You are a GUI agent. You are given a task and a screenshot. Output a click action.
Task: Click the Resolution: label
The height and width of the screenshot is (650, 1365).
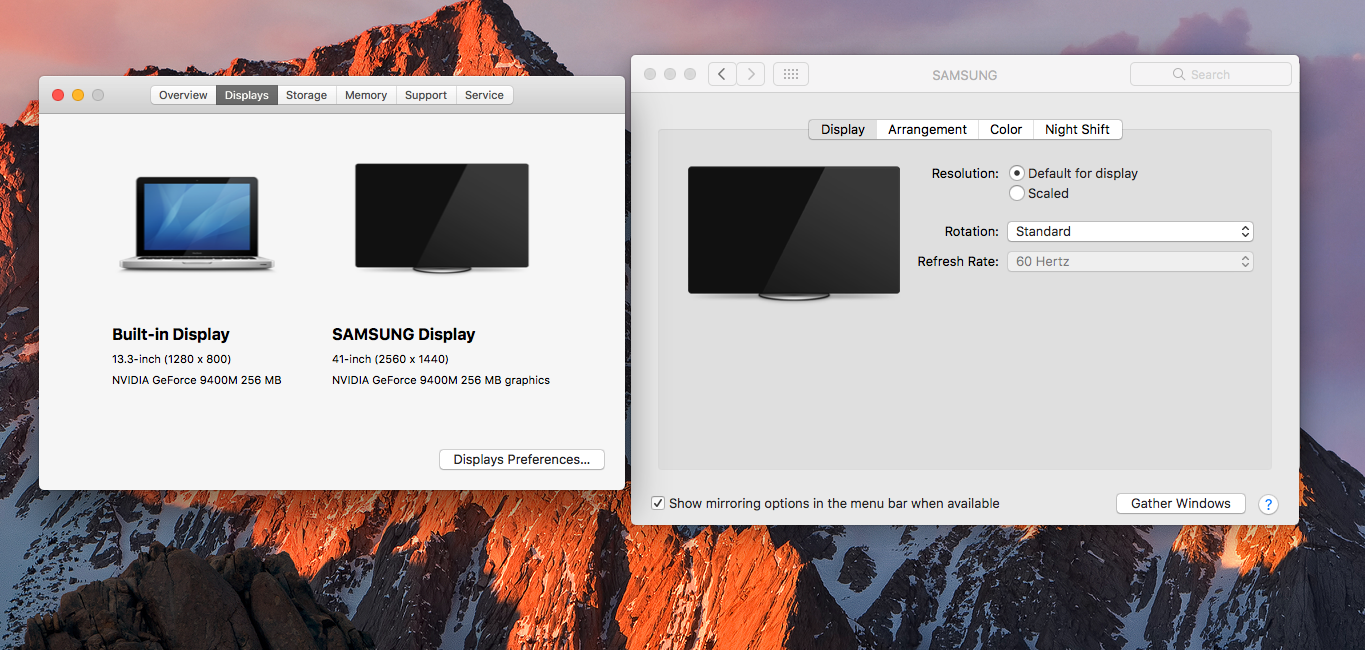[x=965, y=173]
